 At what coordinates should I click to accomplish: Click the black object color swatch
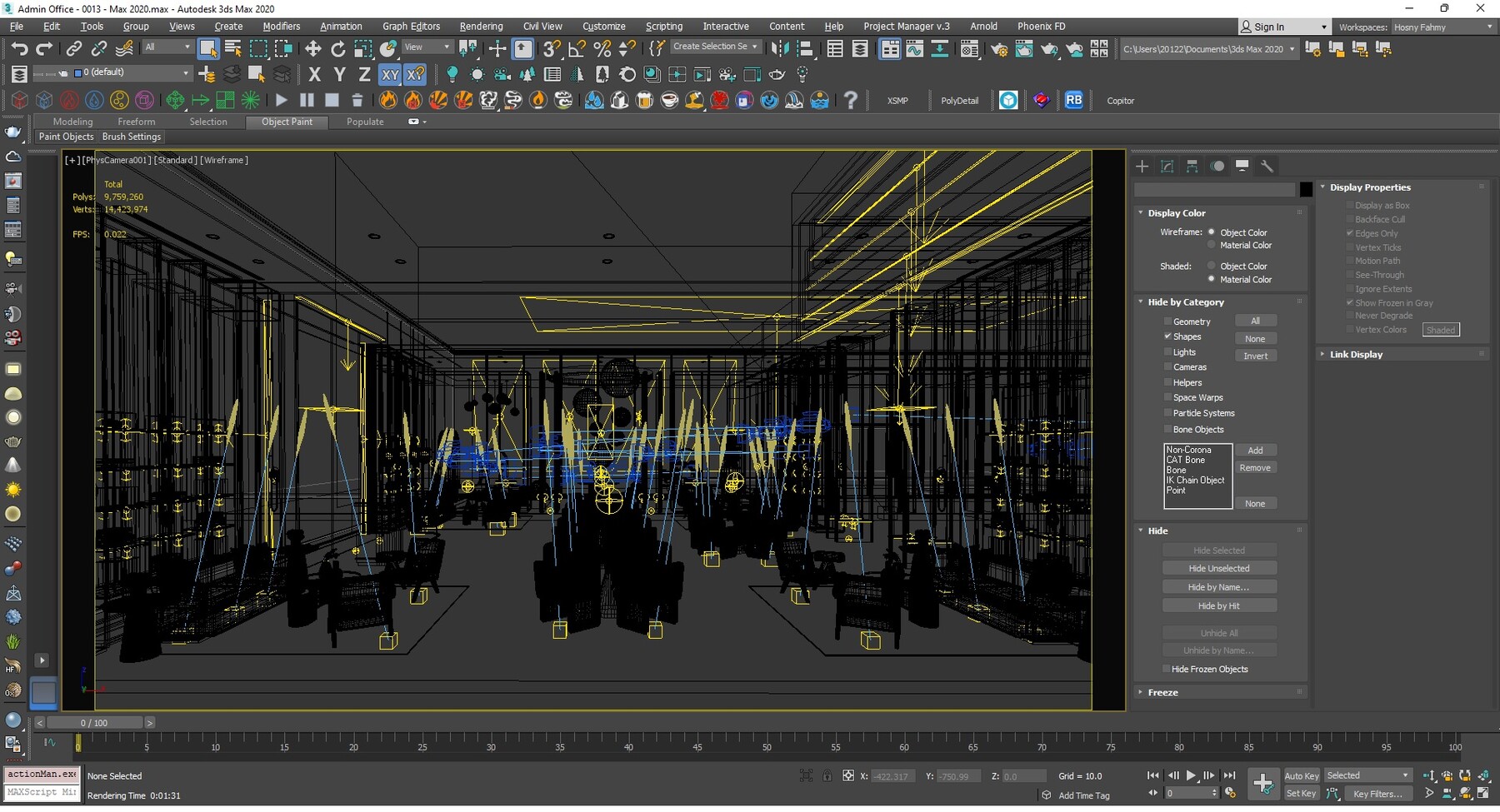click(x=1306, y=190)
